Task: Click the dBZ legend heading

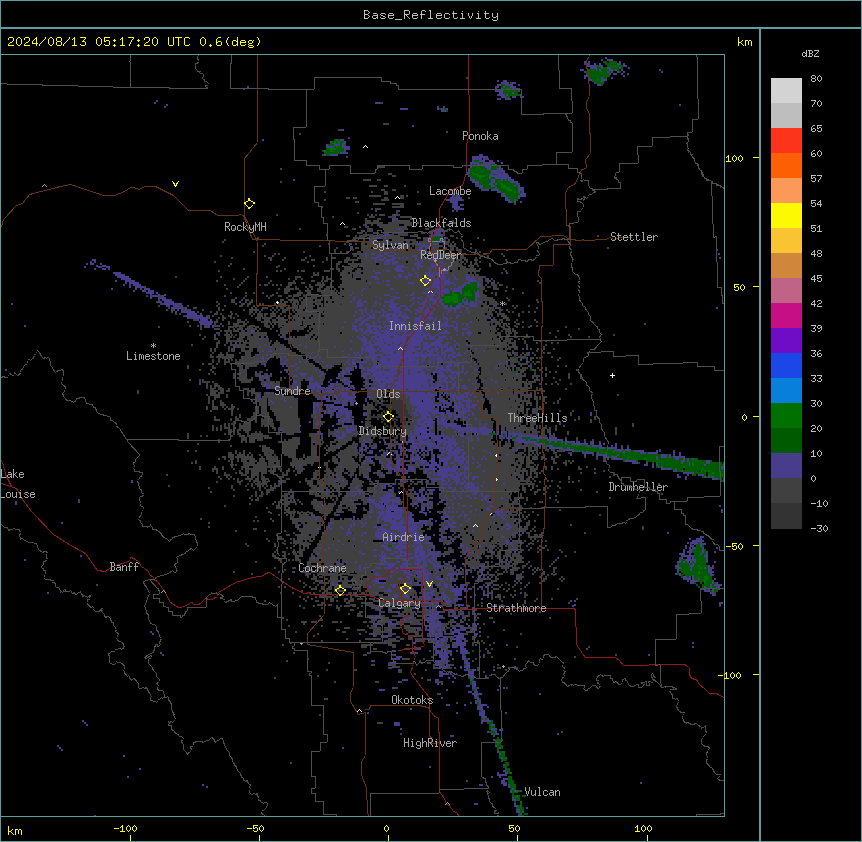Action: pyautogui.click(x=810, y=54)
